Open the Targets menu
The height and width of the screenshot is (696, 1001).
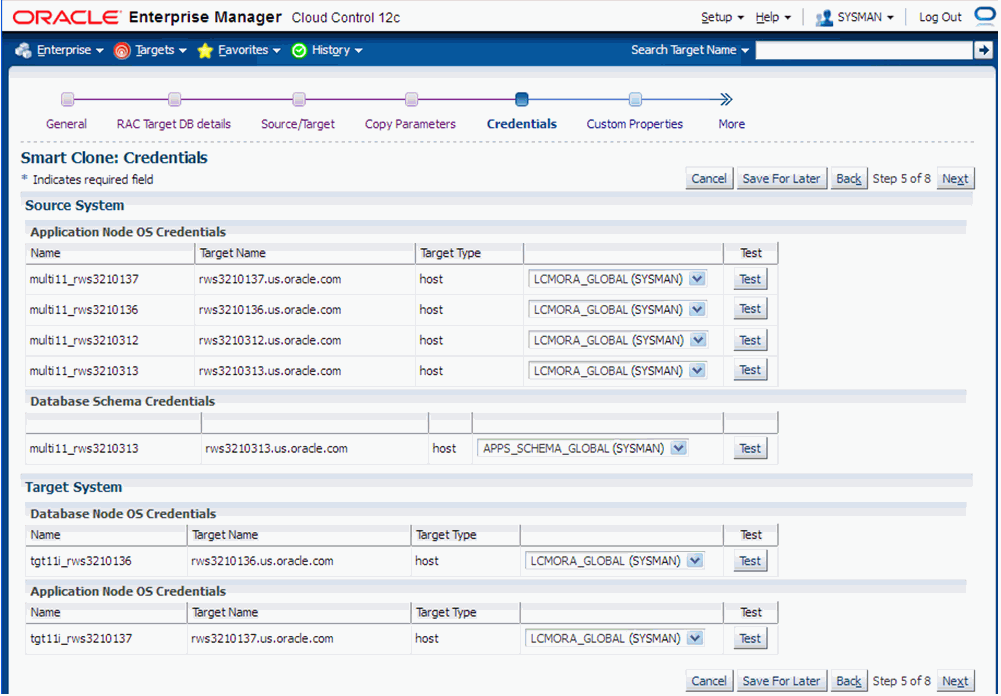point(160,50)
